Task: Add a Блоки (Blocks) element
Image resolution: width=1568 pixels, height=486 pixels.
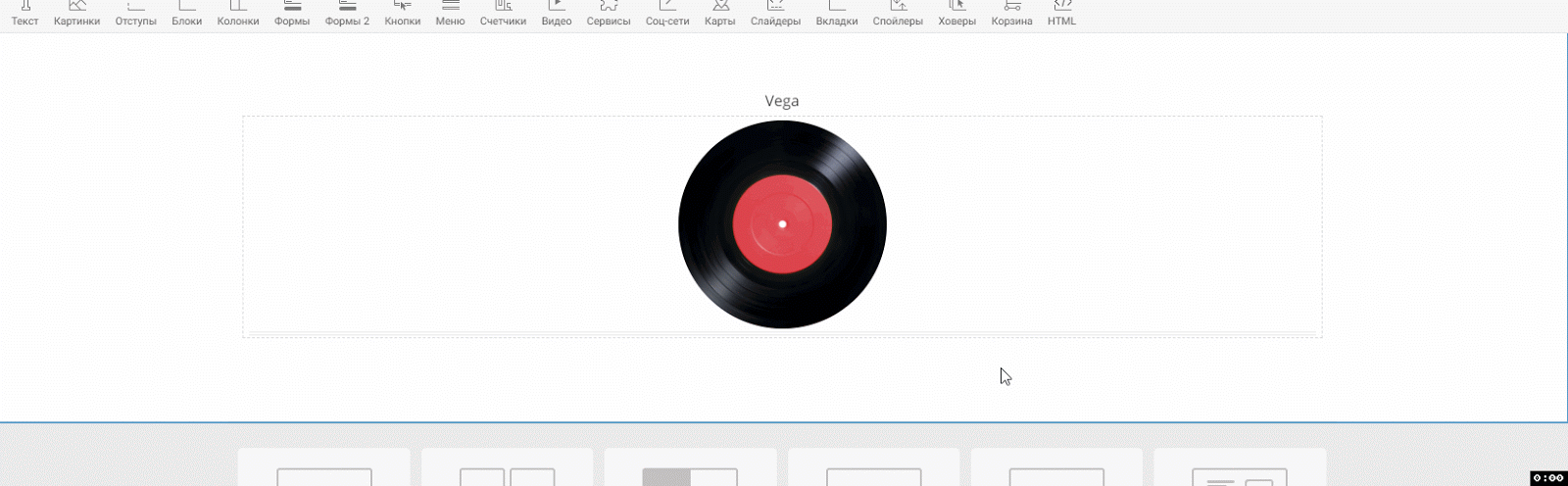Action: tap(186, 14)
